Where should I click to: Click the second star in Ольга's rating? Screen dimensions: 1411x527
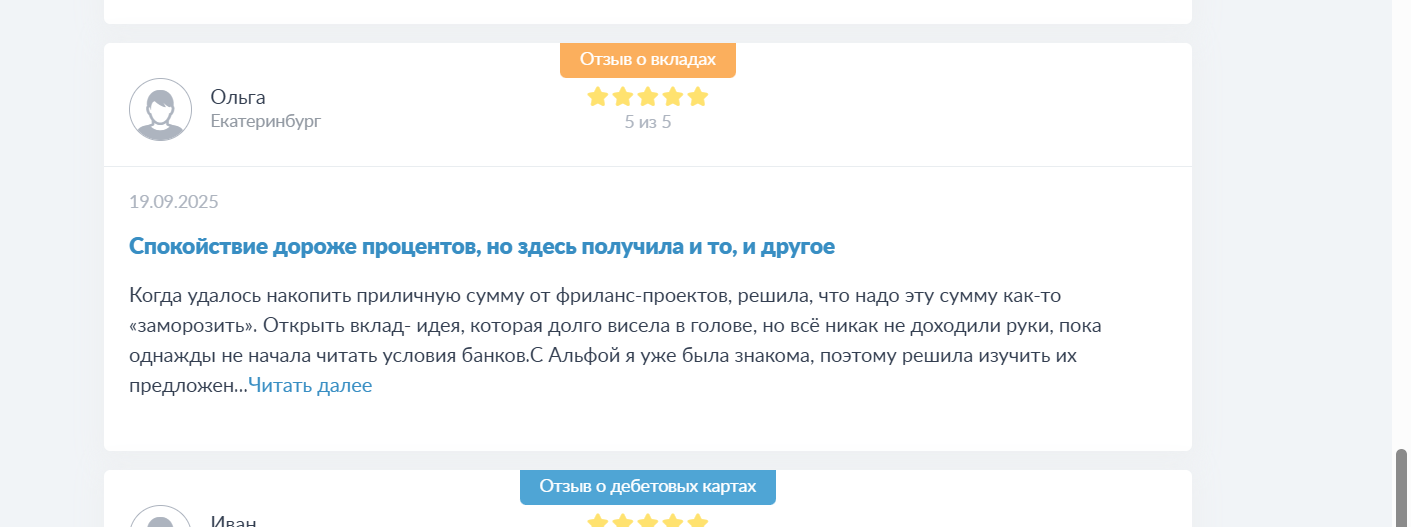[623, 97]
